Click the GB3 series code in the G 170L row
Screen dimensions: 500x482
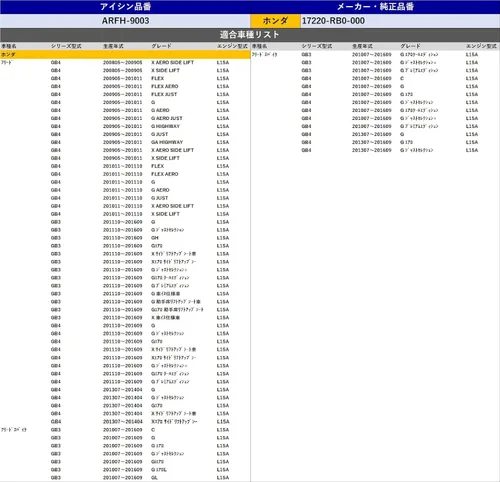click(56, 470)
